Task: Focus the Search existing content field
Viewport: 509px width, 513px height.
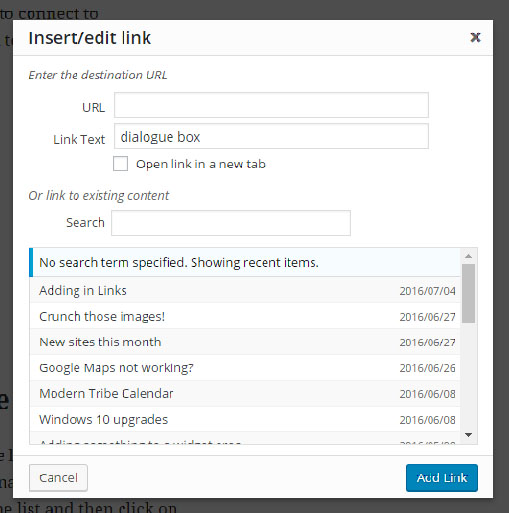Action: 231,223
